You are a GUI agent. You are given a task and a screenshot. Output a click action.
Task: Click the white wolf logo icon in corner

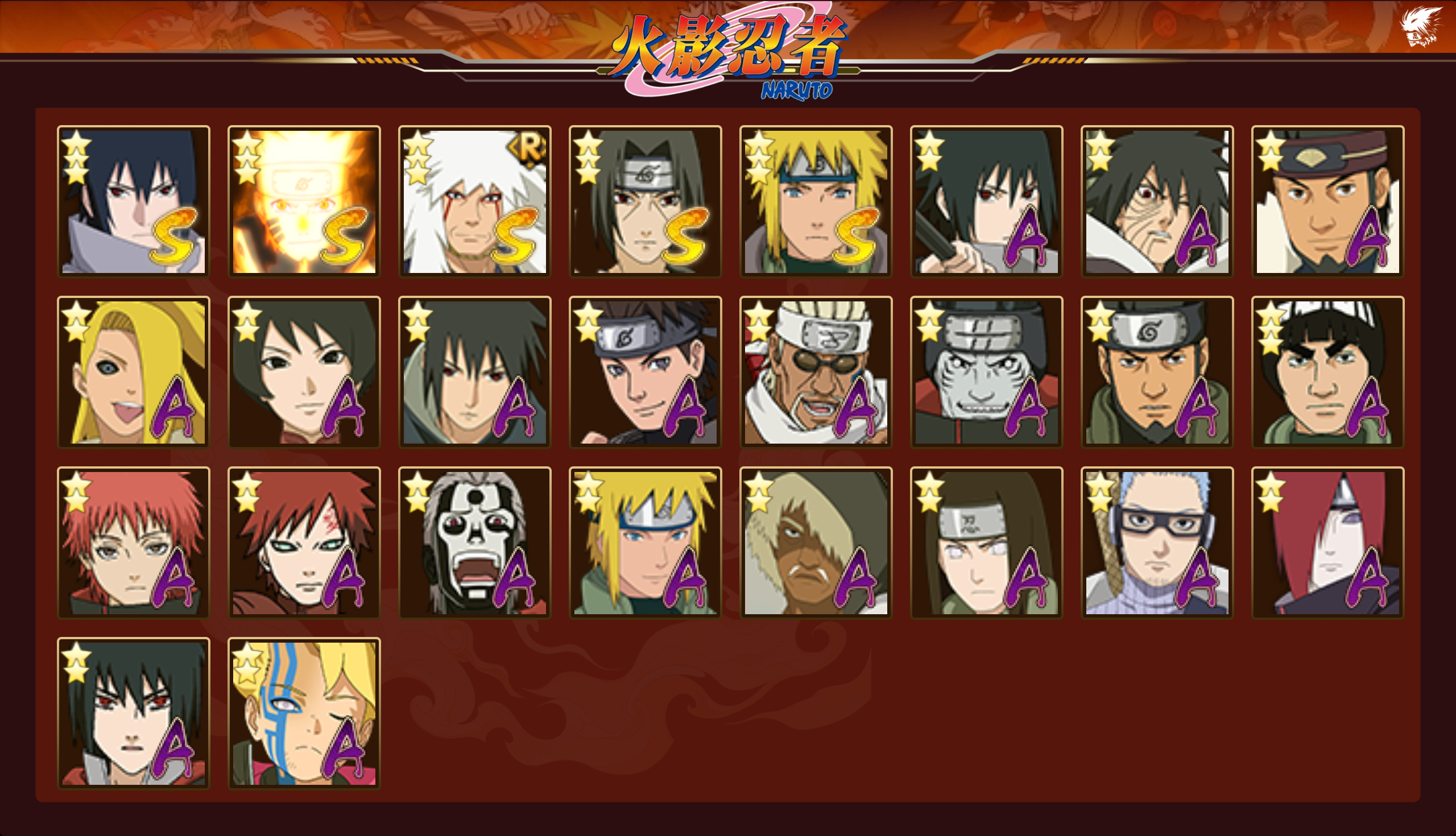1420,26
